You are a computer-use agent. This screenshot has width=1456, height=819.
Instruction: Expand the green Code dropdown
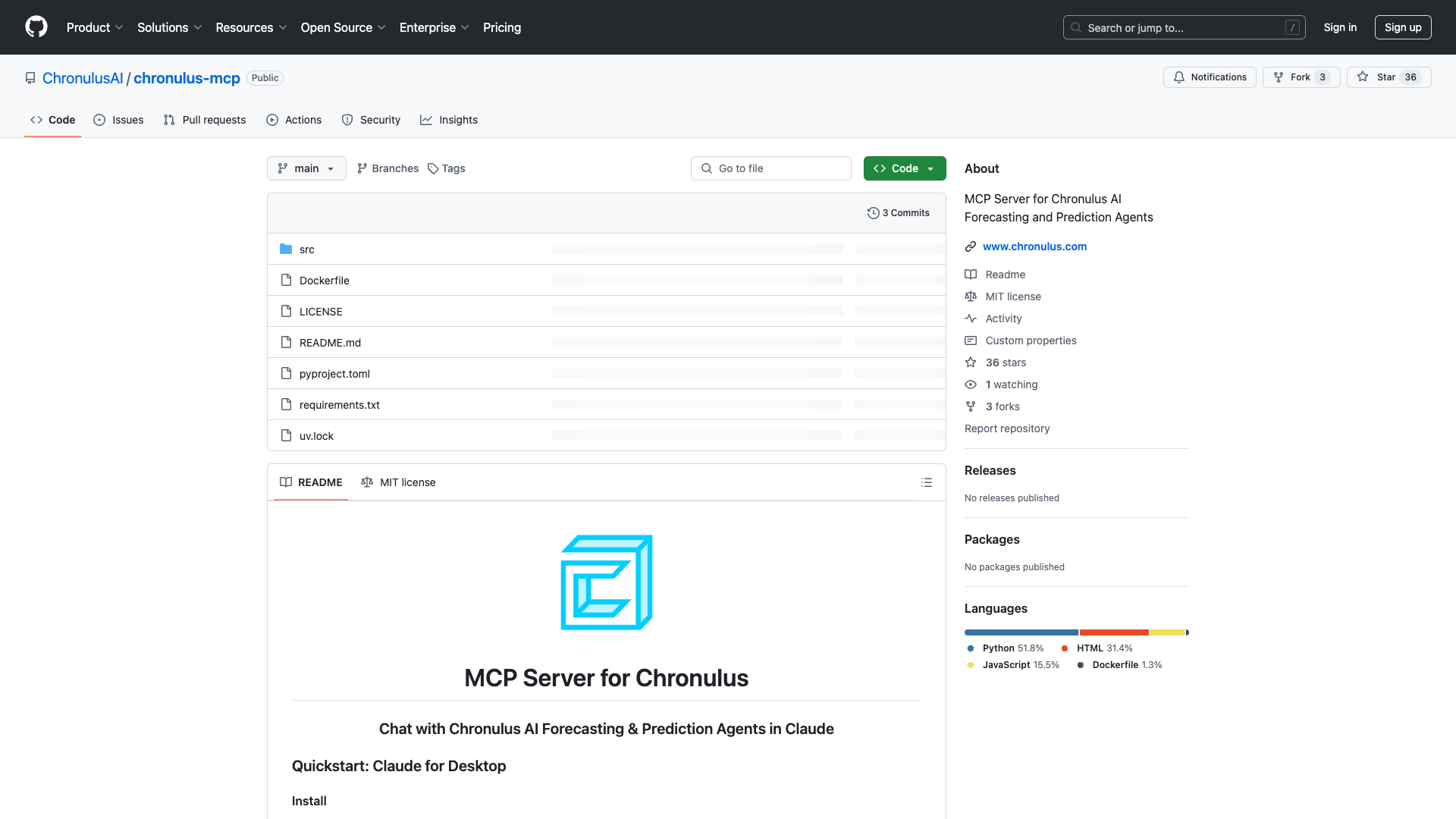[x=904, y=168]
